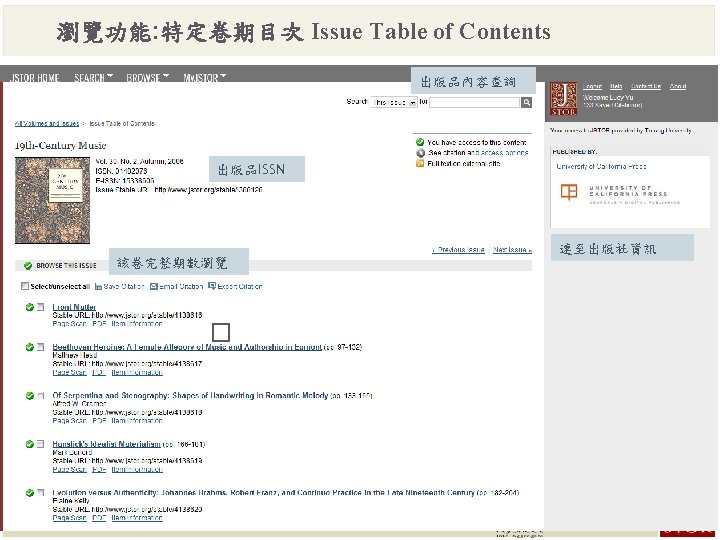This screenshot has width=720, height=540.
Task: Click the All Volumes and Issues breadcrumb
Action: pos(47,124)
